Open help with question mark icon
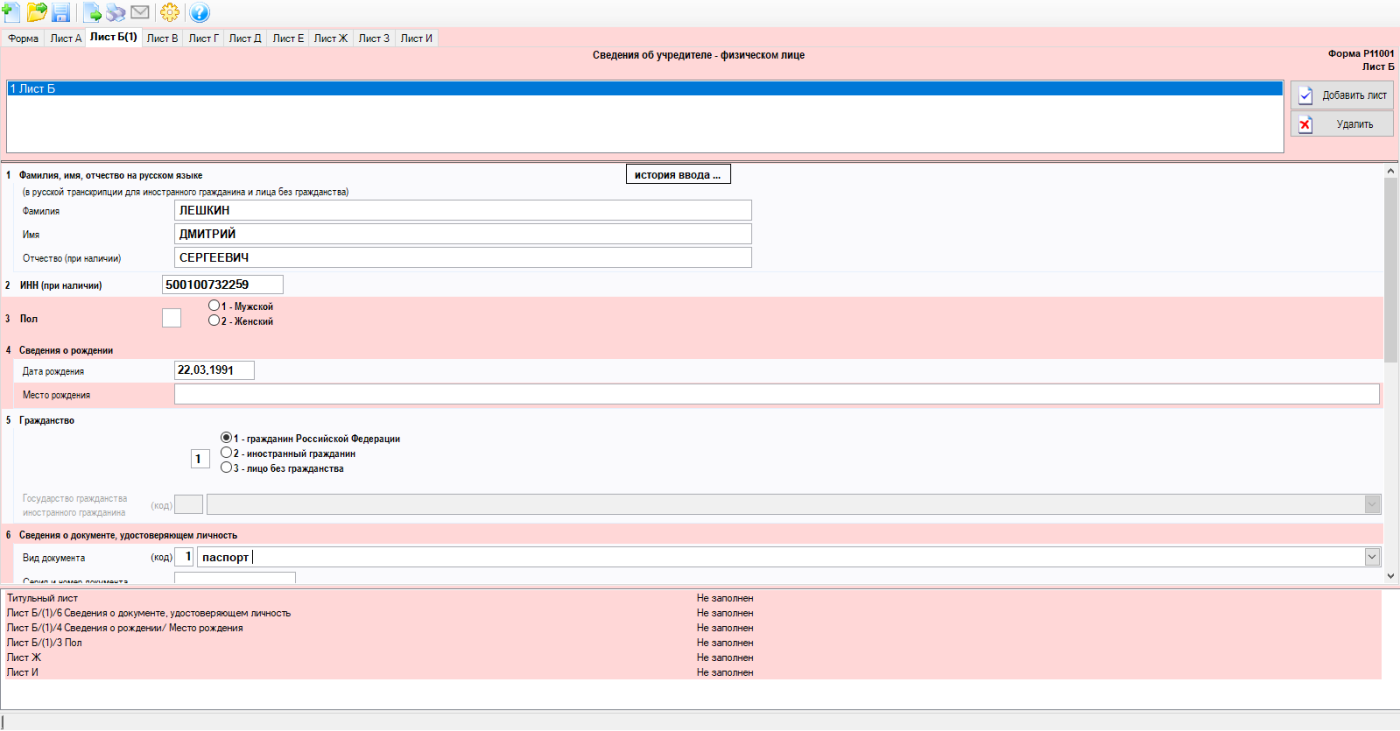The image size is (1400, 731). [199, 13]
